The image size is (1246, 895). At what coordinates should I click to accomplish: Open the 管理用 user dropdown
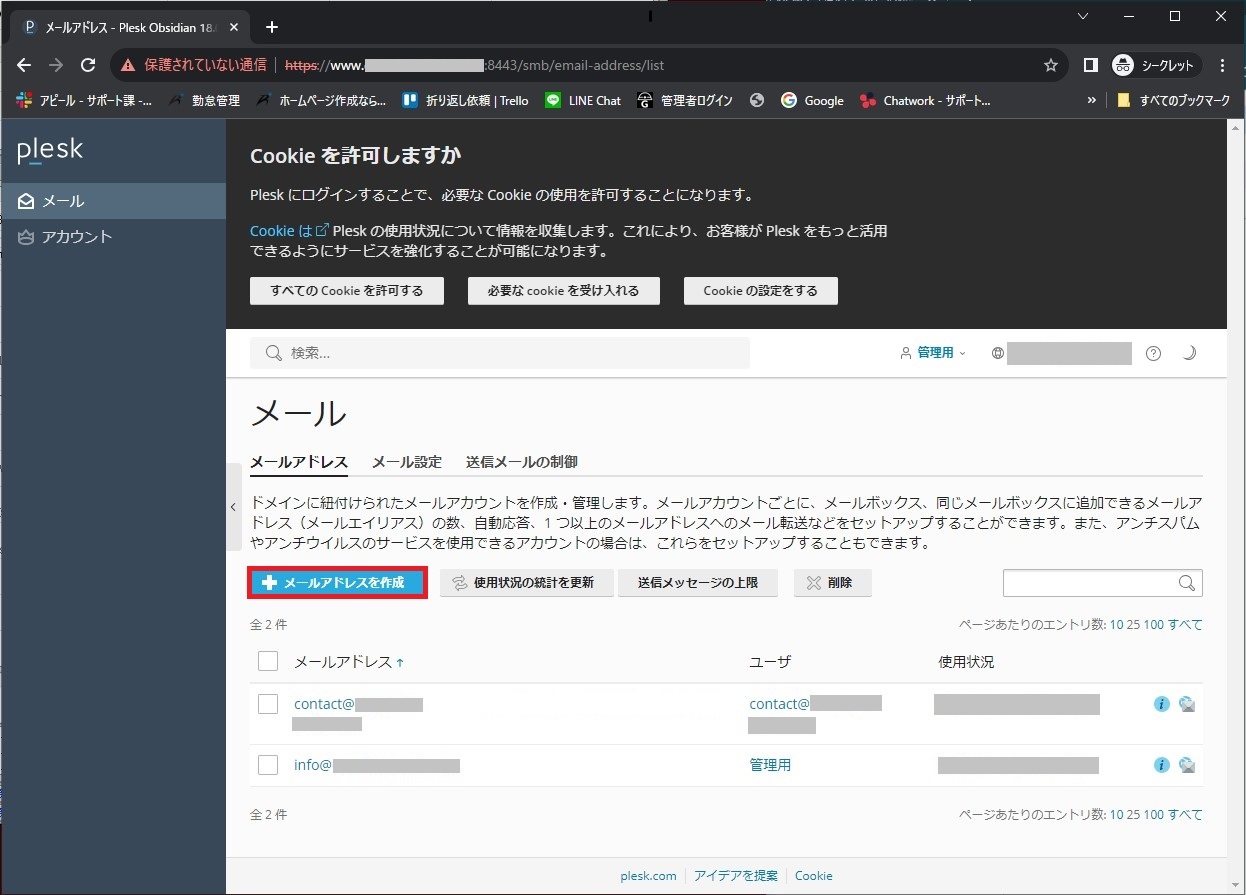click(934, 353)
